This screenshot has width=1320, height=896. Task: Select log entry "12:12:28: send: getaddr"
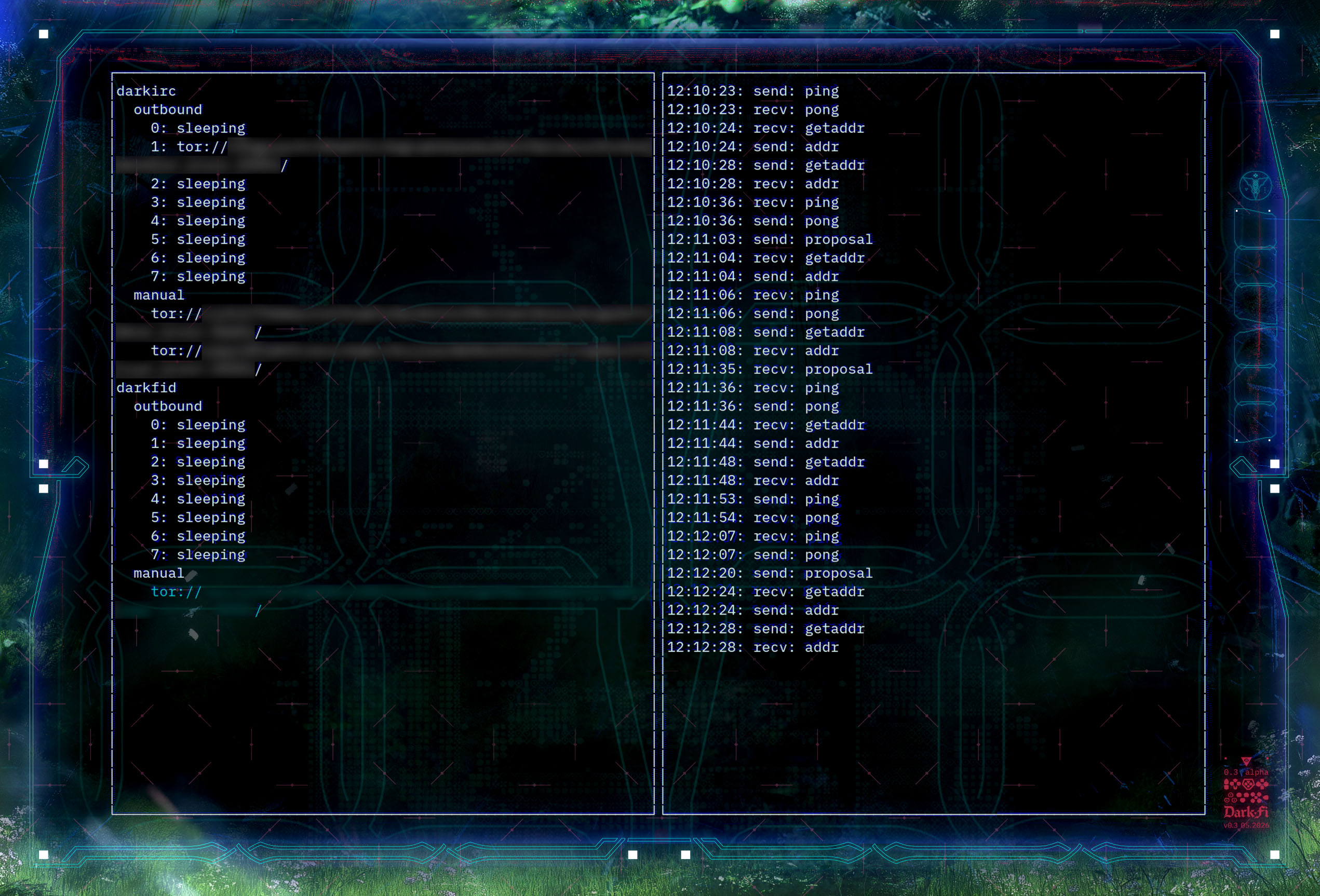pyautogui.click(x=765, y=629)
